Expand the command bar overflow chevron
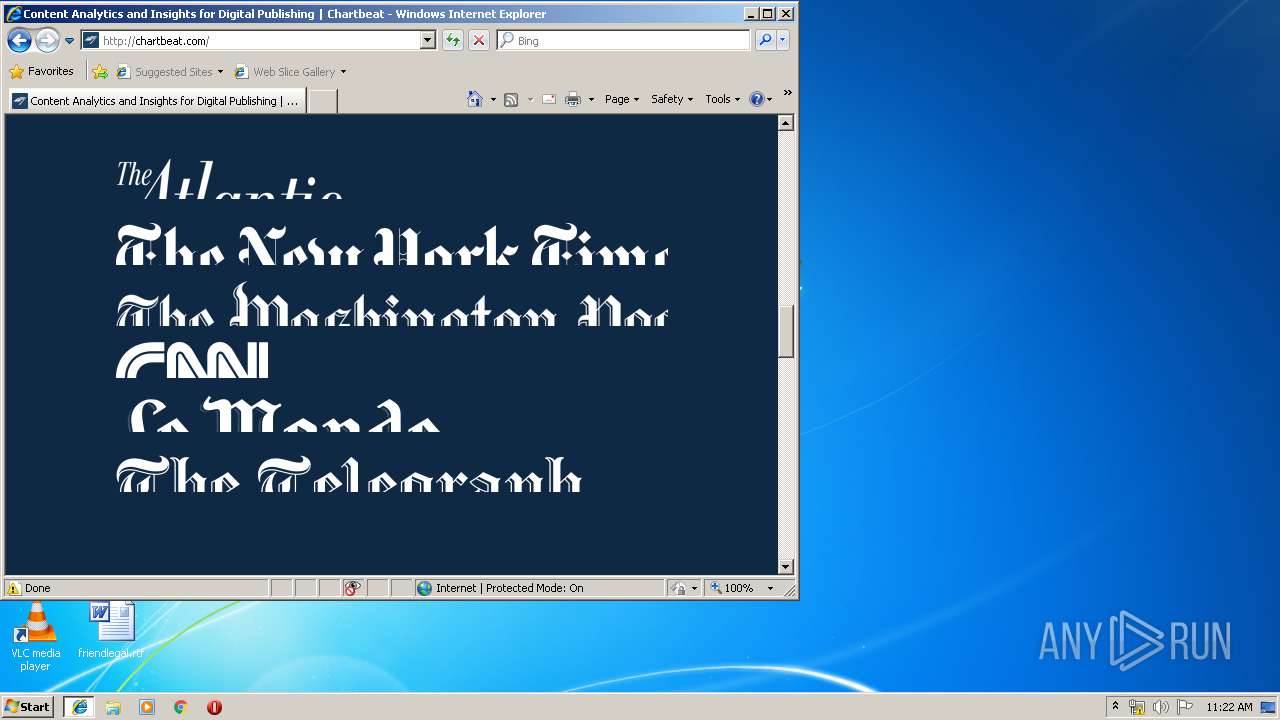This screenshot has height=720, width=1280. pos(787,93)
